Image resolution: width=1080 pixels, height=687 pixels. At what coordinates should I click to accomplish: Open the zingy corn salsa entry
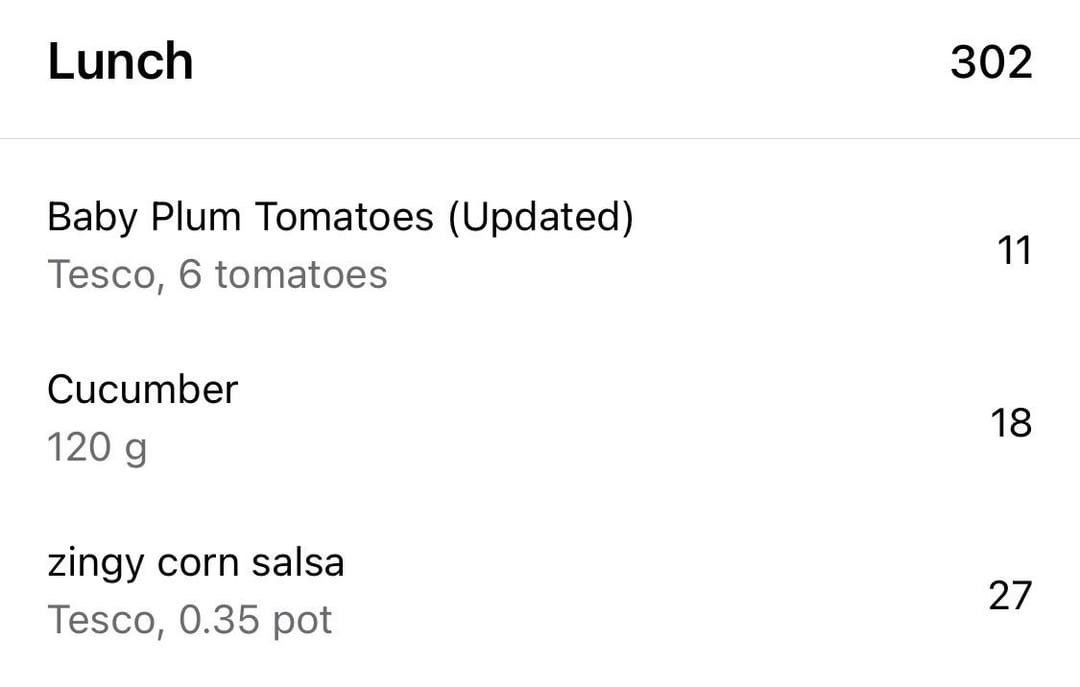click(540, 591)
